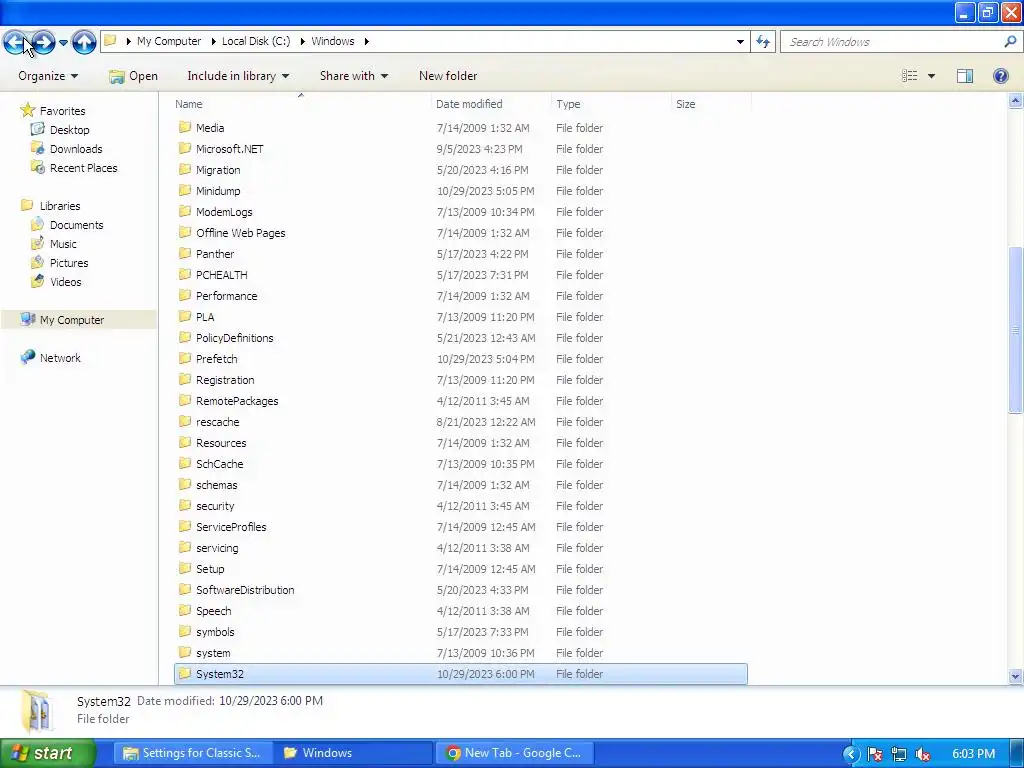Click Open in the toolbar
Image resolution: width=1024 pixels, height=768 pixels.
click(133, 76)
